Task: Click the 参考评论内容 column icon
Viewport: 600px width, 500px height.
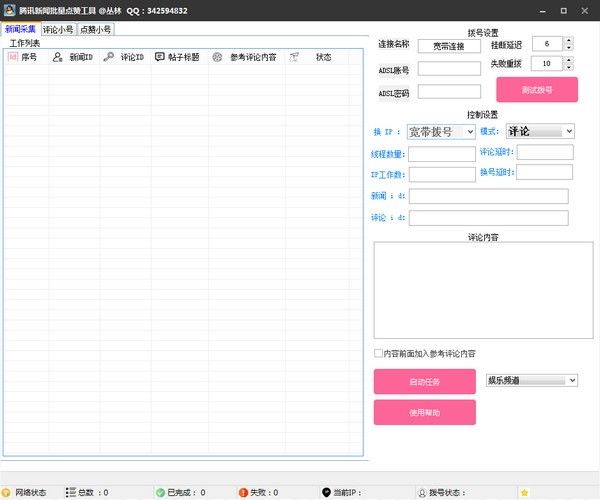Action: click(217, 58)
